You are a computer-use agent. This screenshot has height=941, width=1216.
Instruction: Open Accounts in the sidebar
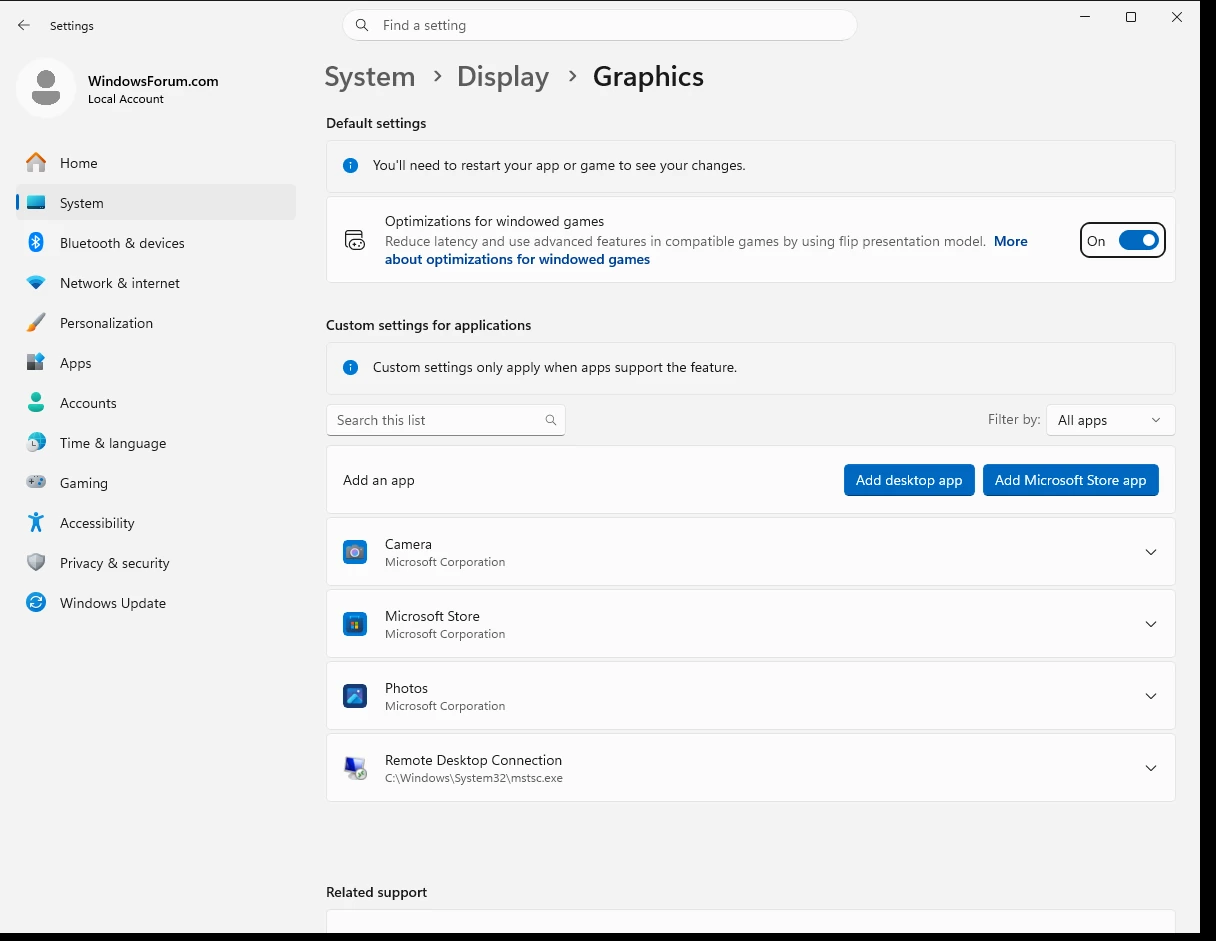[156, 403]
